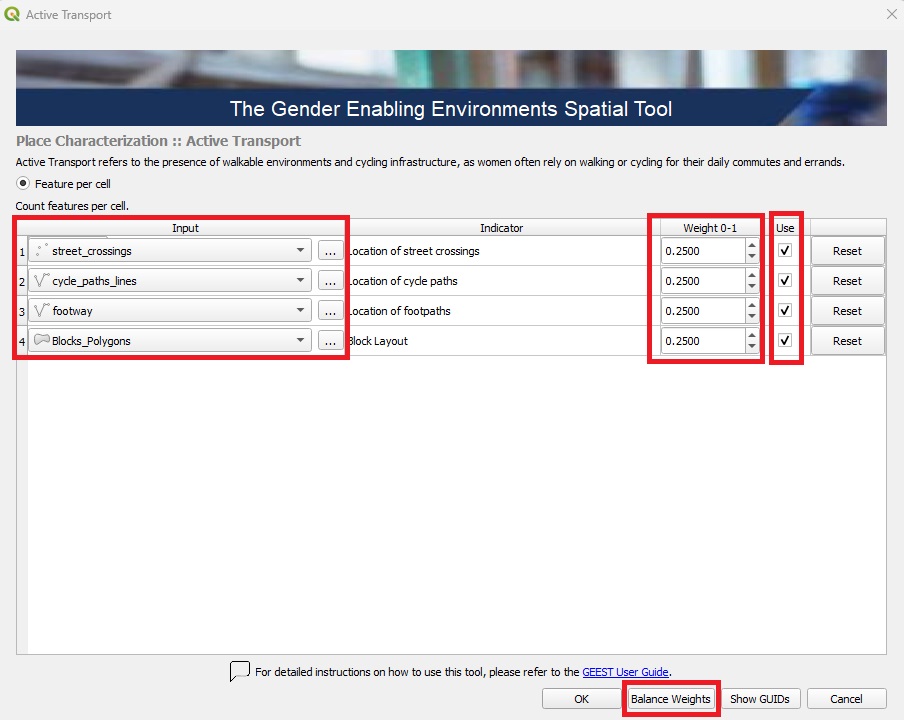Disable the Use checkbox for Block Layout

(784, 341)
